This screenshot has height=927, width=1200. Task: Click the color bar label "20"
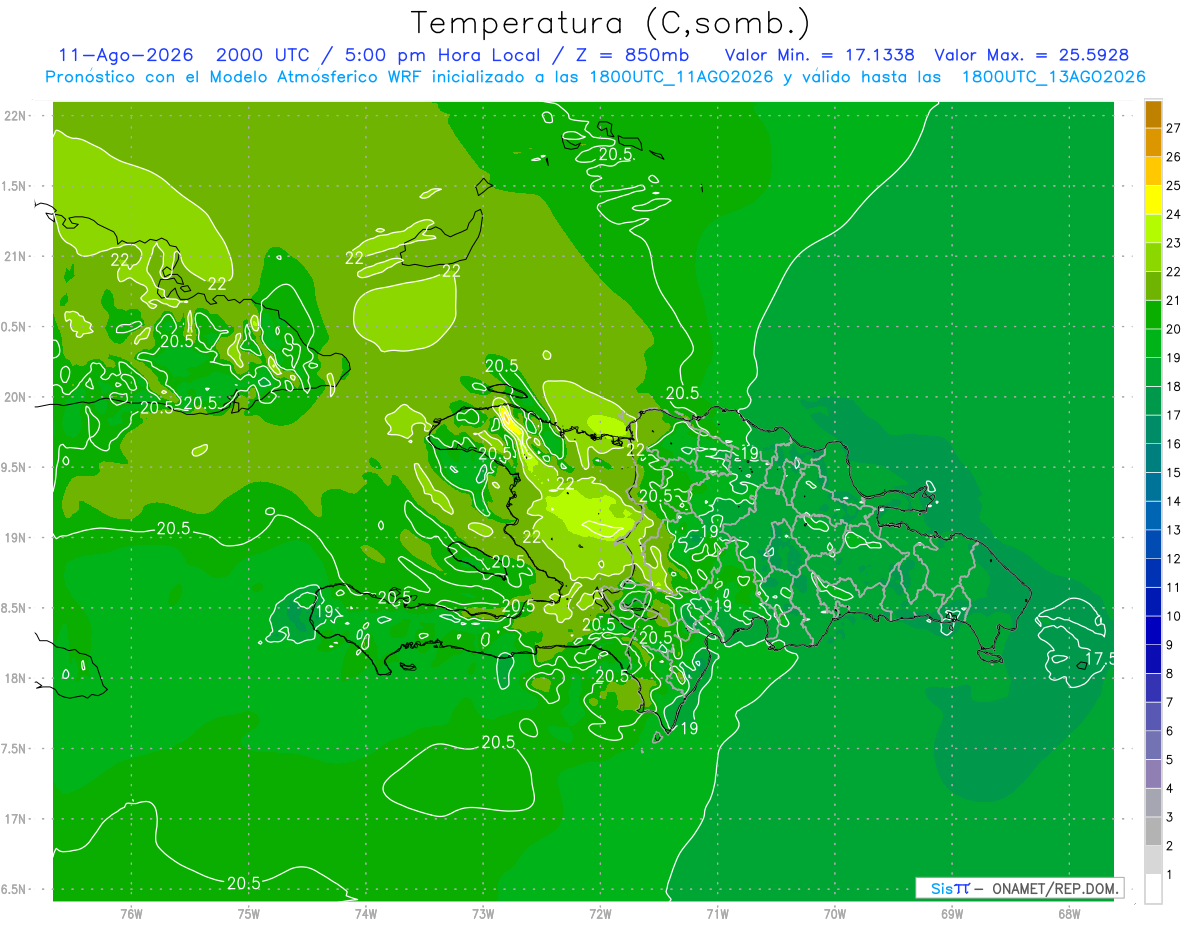click(x=1173, y=329)
